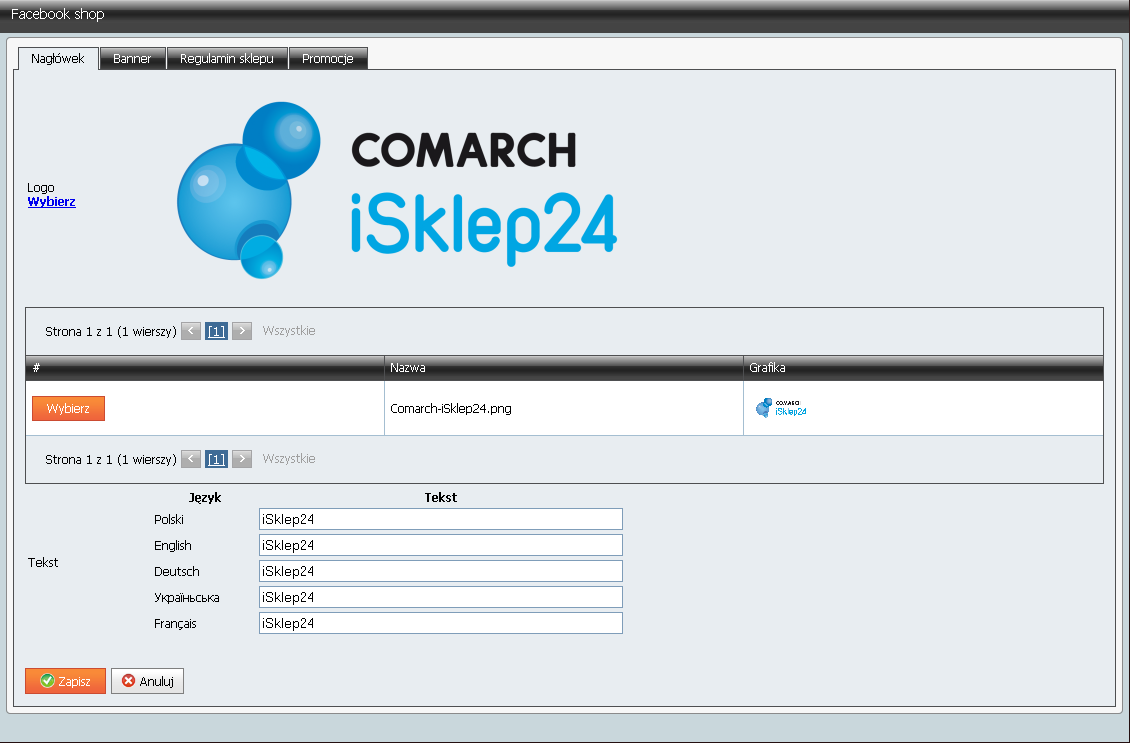Click the Deutsch language label
Image resolution: width=1130 pixels, height=743 pixels.
point(177,571)
